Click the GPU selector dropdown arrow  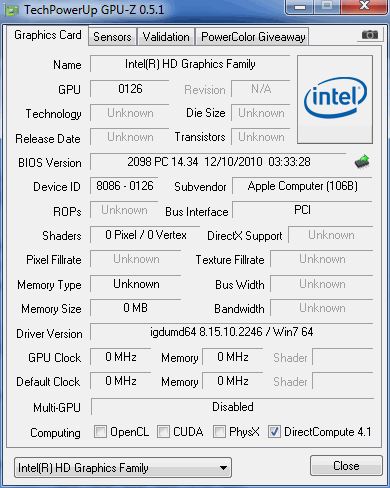(x=224, y=468)
